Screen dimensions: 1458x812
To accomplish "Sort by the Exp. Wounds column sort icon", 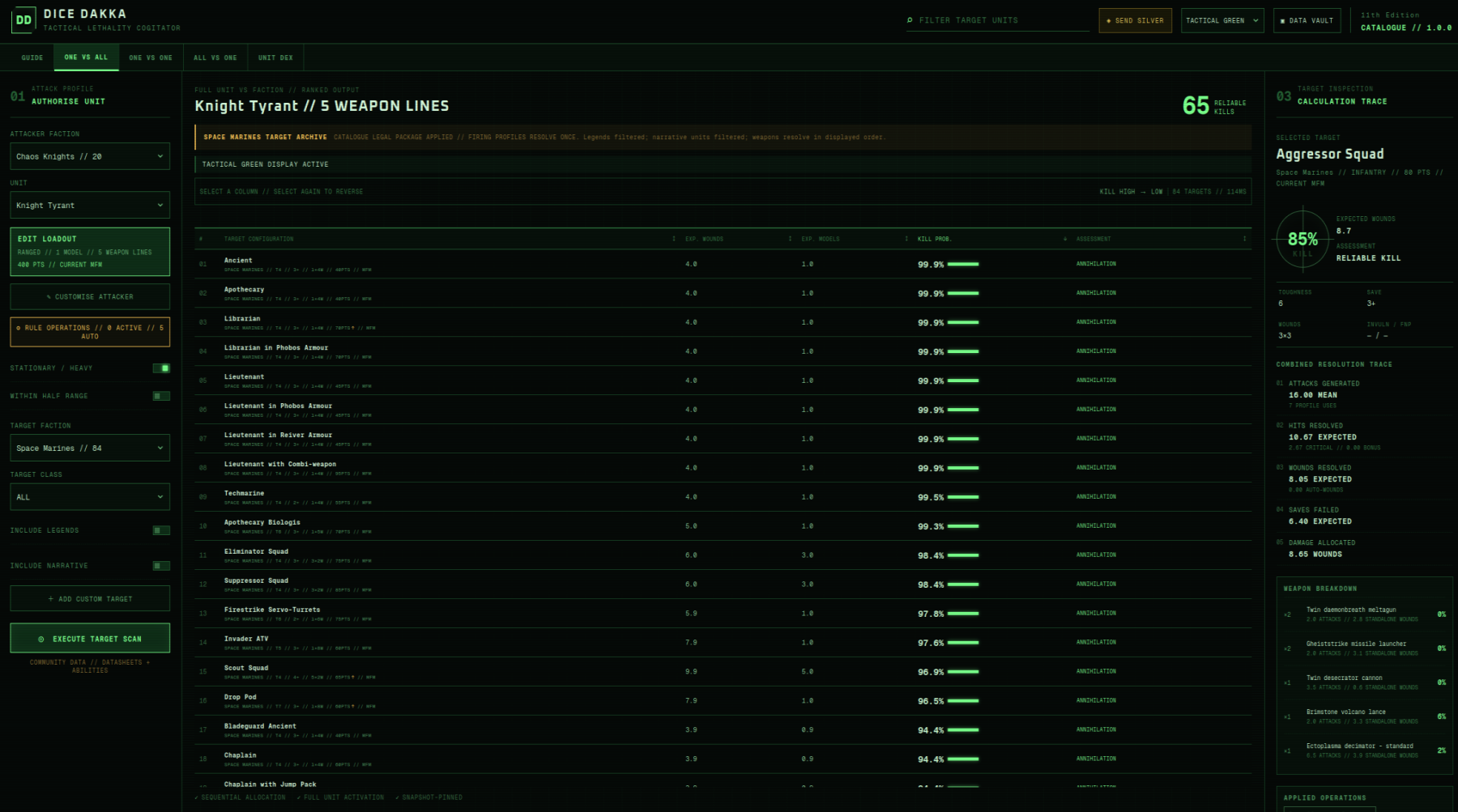I will (x=790, y=239).
